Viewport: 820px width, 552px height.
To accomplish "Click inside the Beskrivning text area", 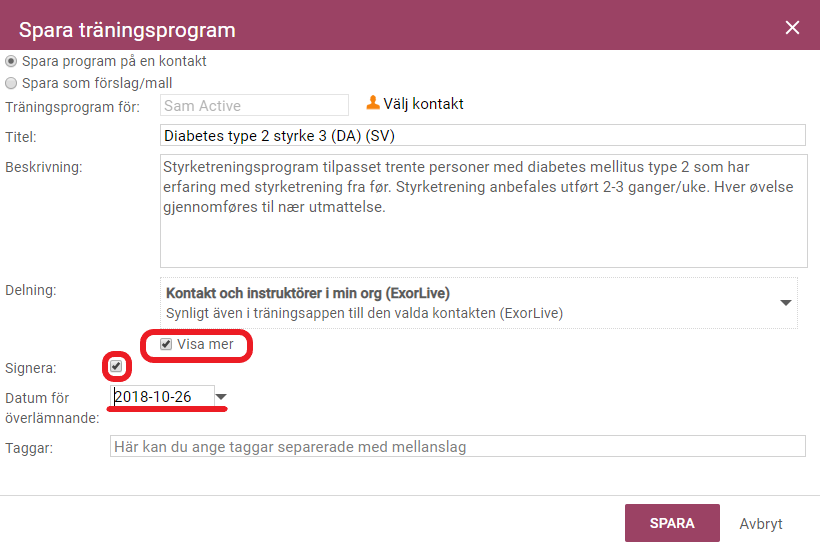I will pyautogui.click(x=484, y=211).
